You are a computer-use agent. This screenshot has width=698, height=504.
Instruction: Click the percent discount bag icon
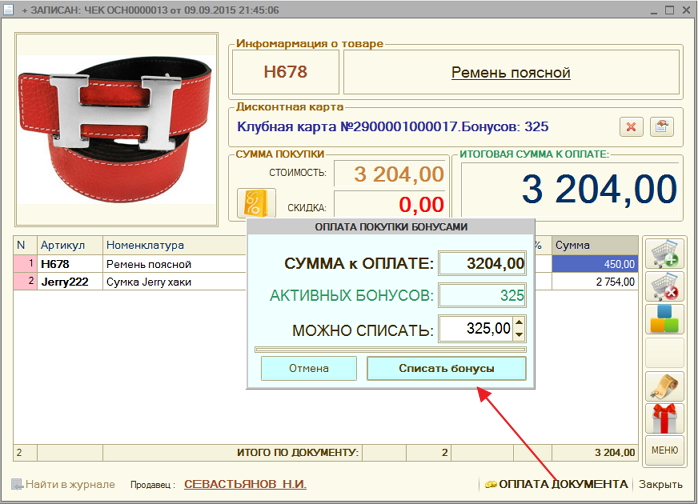click(x=256, y=203)
